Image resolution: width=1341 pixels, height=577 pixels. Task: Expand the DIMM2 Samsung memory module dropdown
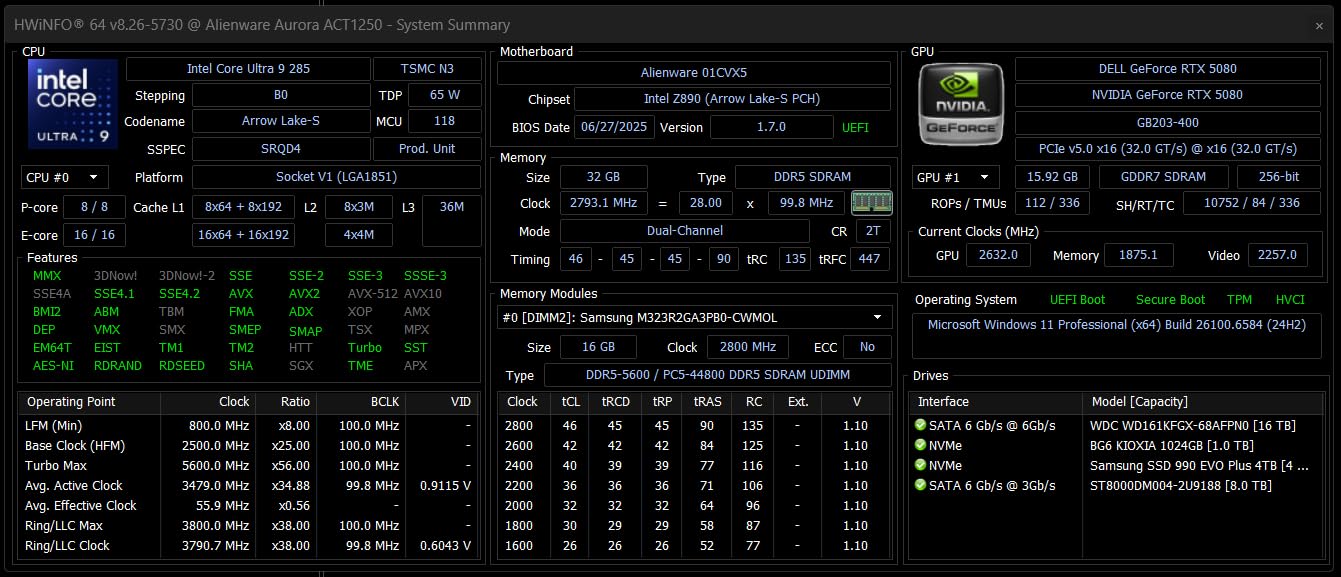[x=877, y=317]
